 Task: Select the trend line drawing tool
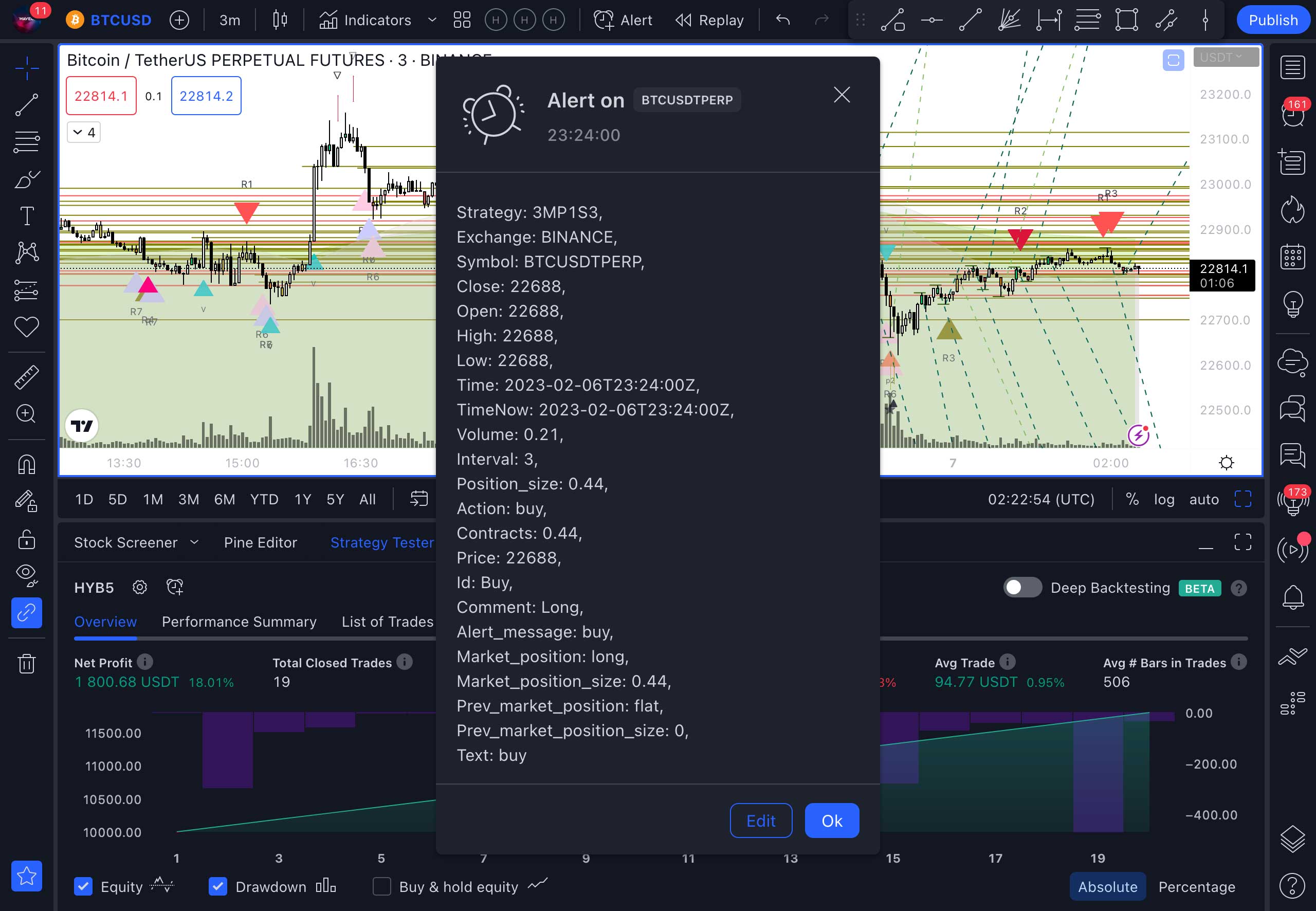27,105
